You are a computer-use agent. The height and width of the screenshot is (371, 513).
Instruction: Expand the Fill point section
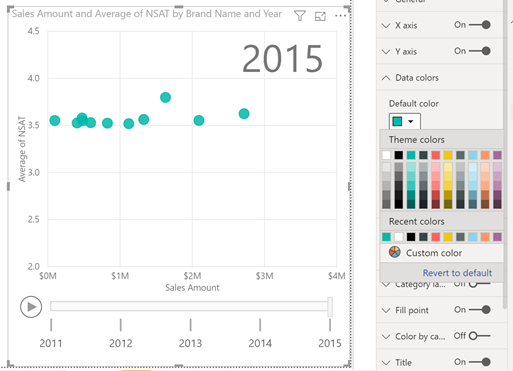386,310
